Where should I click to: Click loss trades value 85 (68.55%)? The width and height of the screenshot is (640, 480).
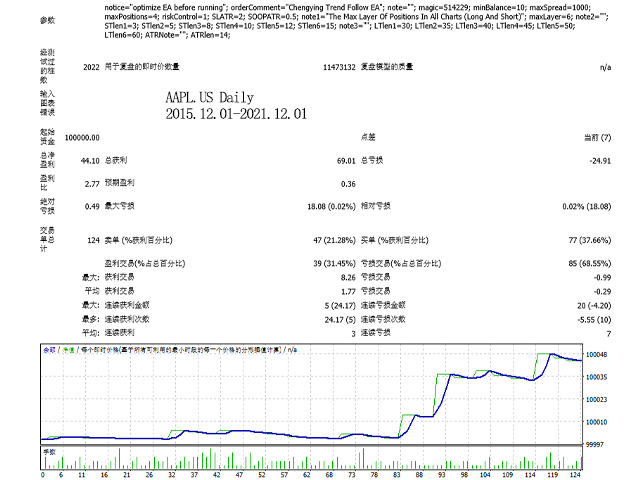pyautogui.click(x=590, y=264)
